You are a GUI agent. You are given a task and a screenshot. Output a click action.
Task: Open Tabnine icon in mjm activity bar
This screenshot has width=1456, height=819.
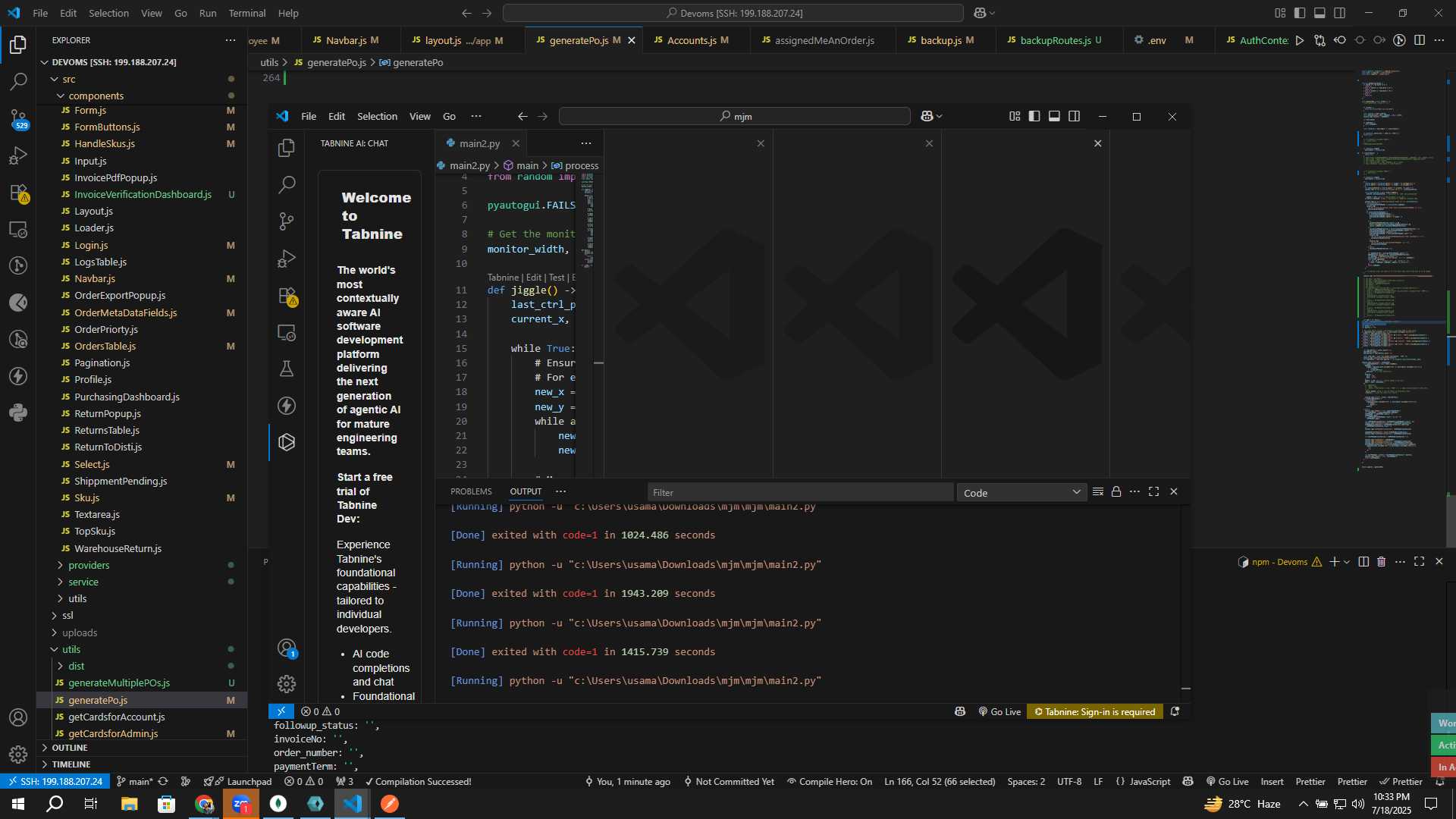pyautogui.click(x=287, y=442)
